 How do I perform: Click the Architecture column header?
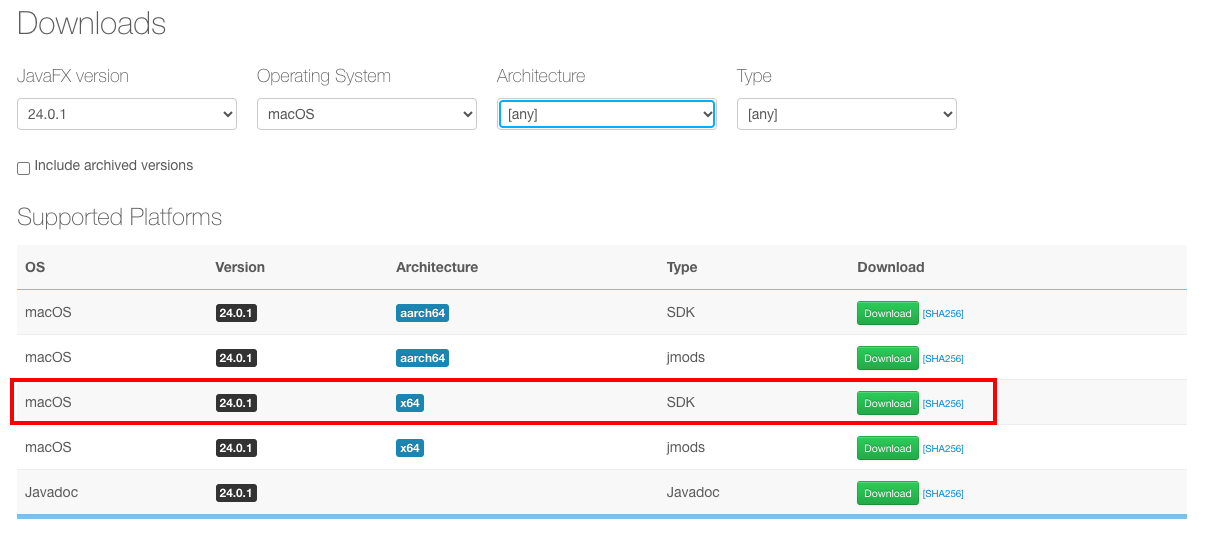[436, 267]
